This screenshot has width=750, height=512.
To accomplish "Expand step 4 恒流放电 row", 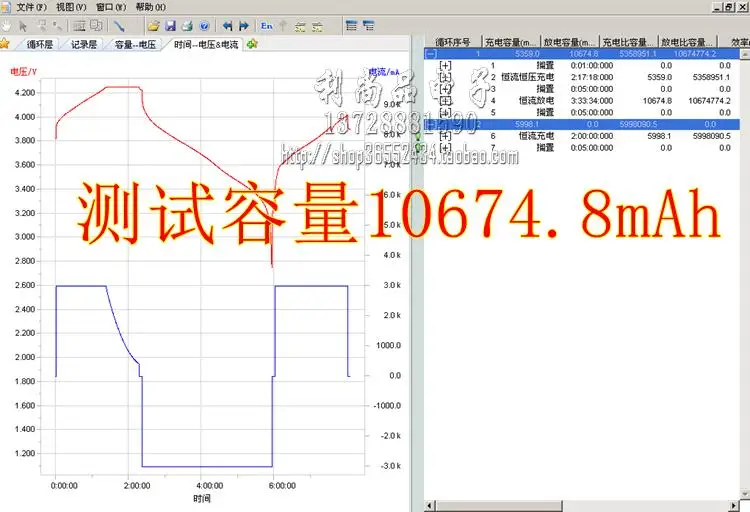I will (445, 100).
